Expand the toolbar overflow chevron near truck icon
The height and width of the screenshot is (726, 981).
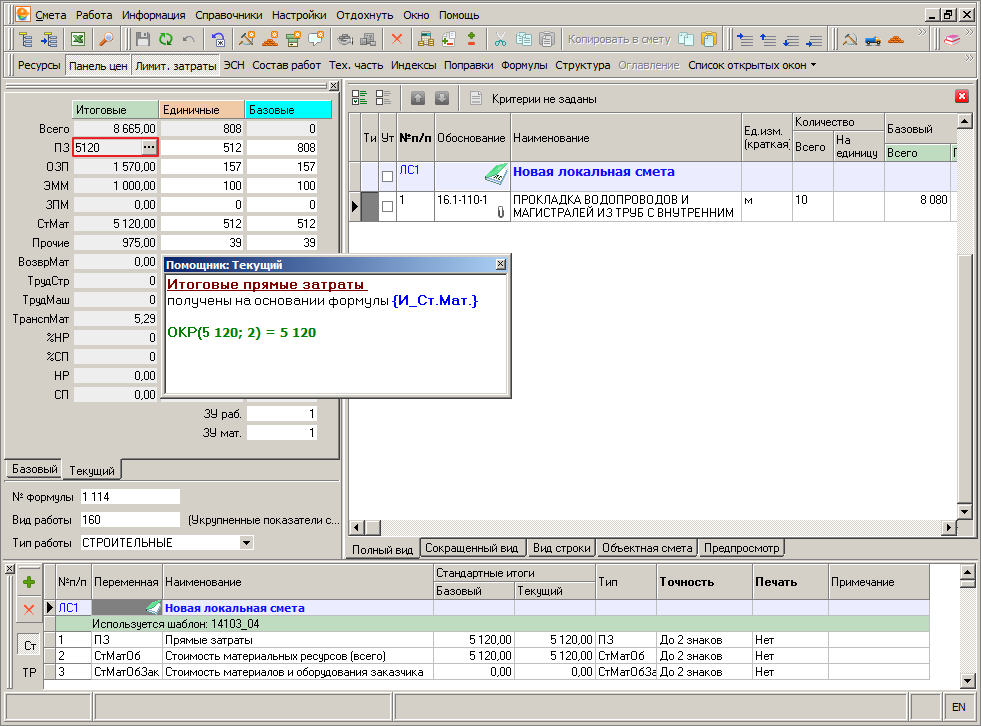(922, 33)
